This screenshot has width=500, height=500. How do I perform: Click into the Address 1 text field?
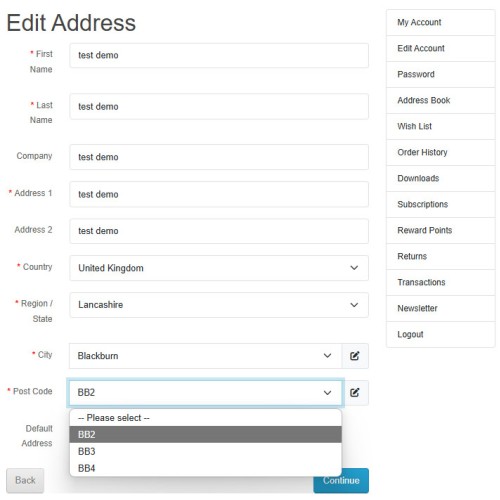[x=219, y=194]
